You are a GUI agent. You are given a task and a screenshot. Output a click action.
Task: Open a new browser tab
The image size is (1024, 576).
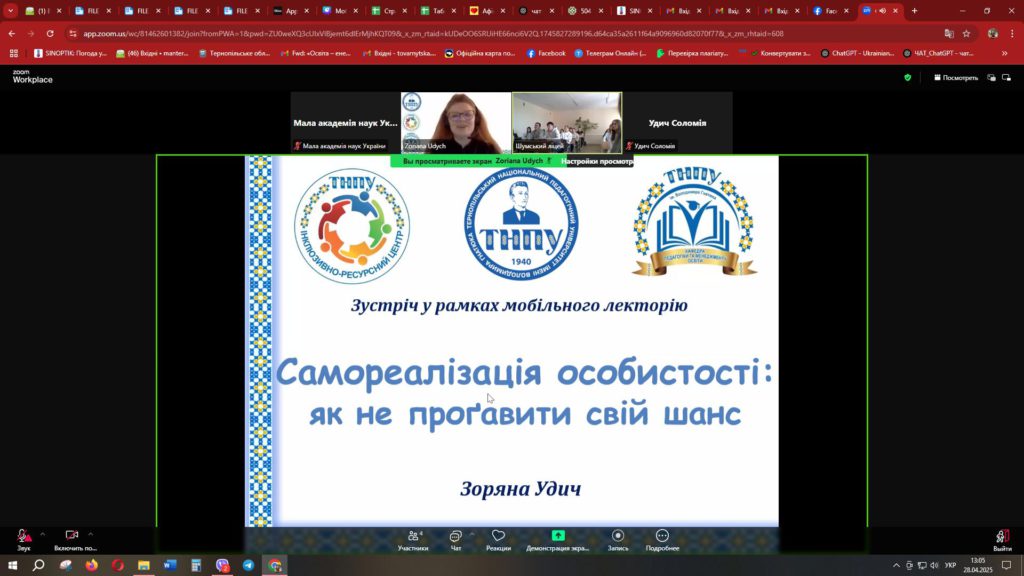[914, 10]
